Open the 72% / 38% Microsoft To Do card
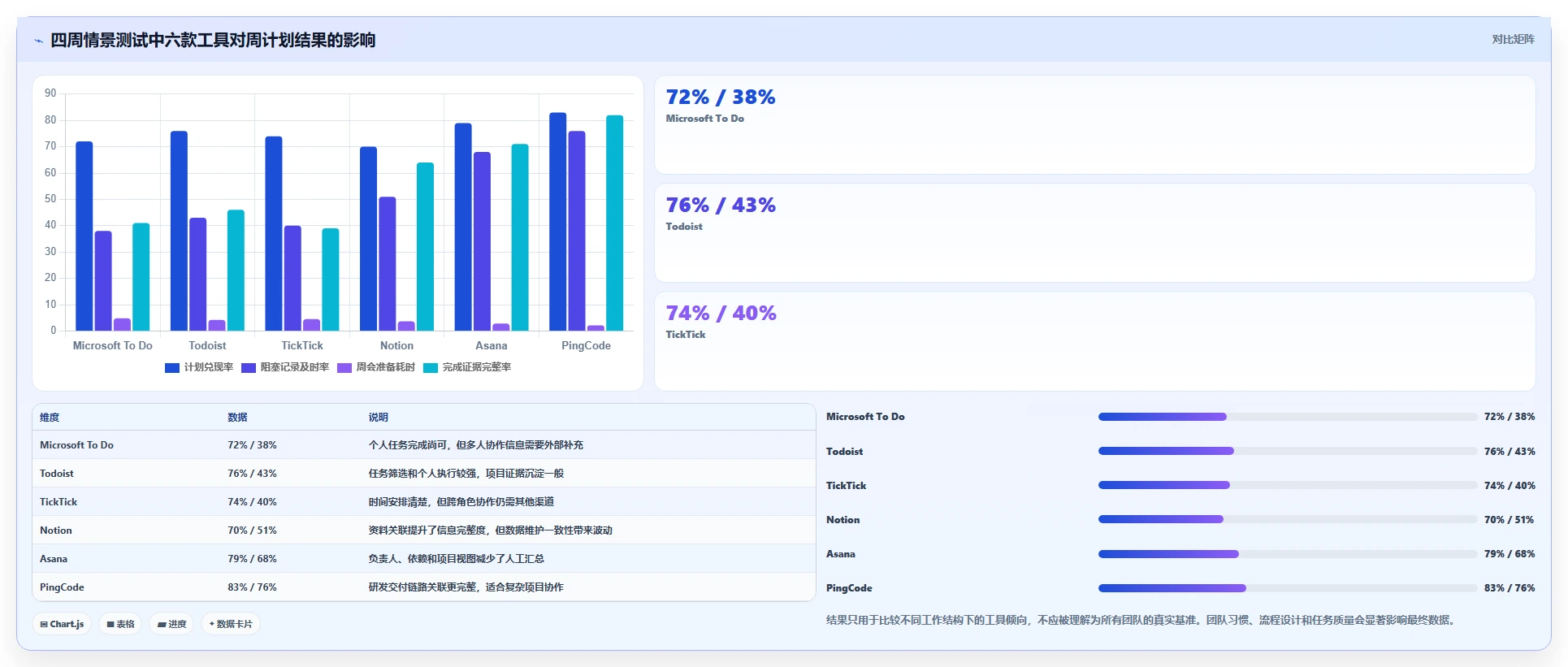Viewport: 1568px width, 667px height. [1095, 124]
